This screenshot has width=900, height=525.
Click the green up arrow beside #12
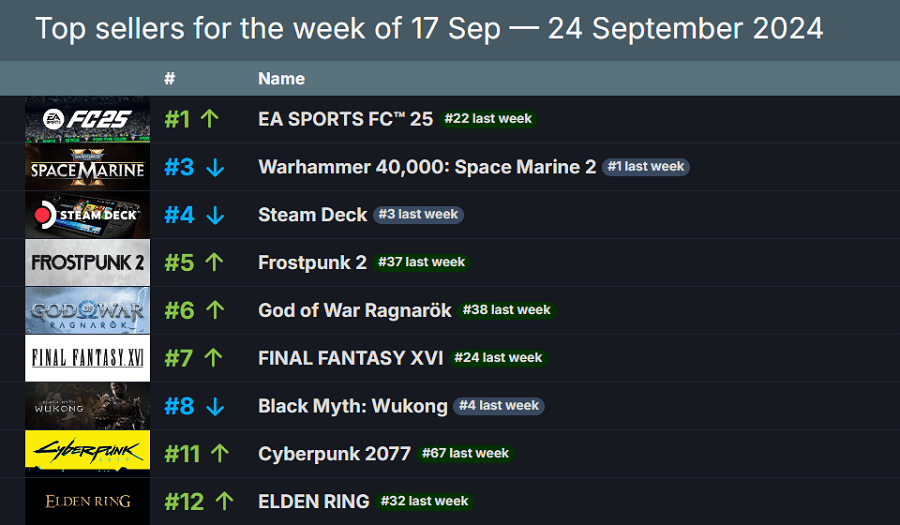[x=224, y=501]
